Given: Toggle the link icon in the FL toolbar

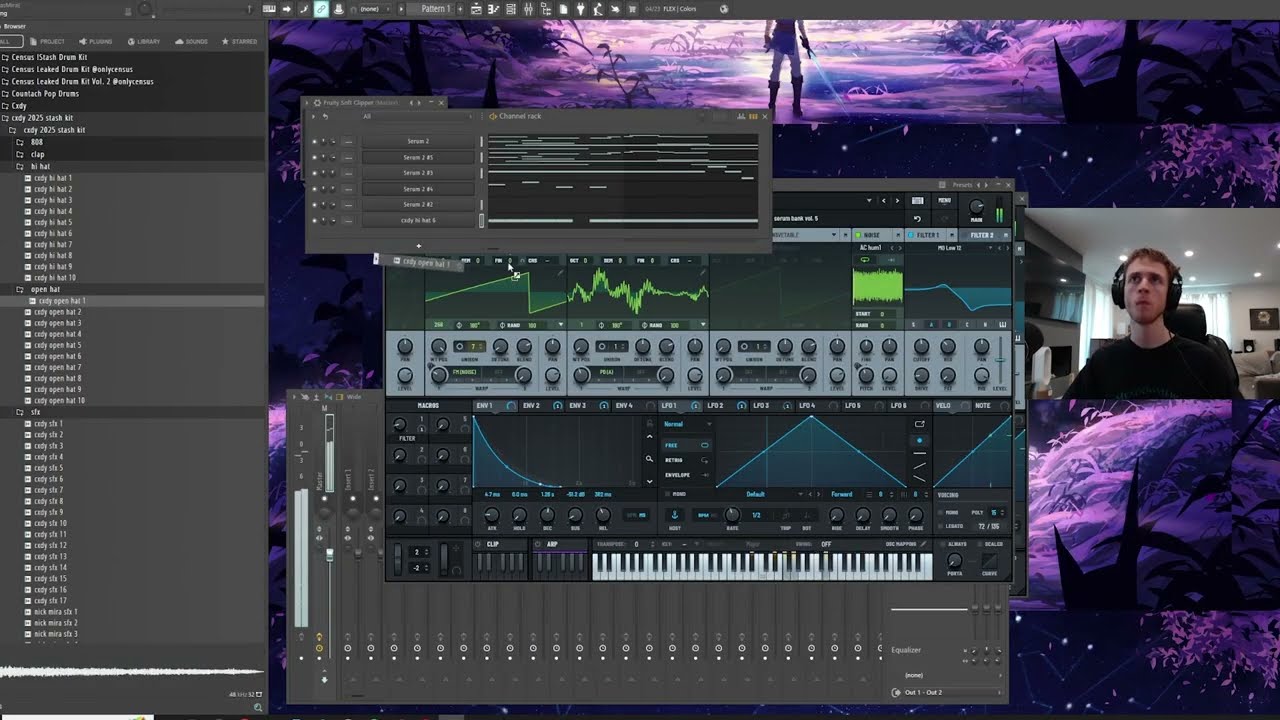Looking at the screenshot, I should (x=321, y=9).
